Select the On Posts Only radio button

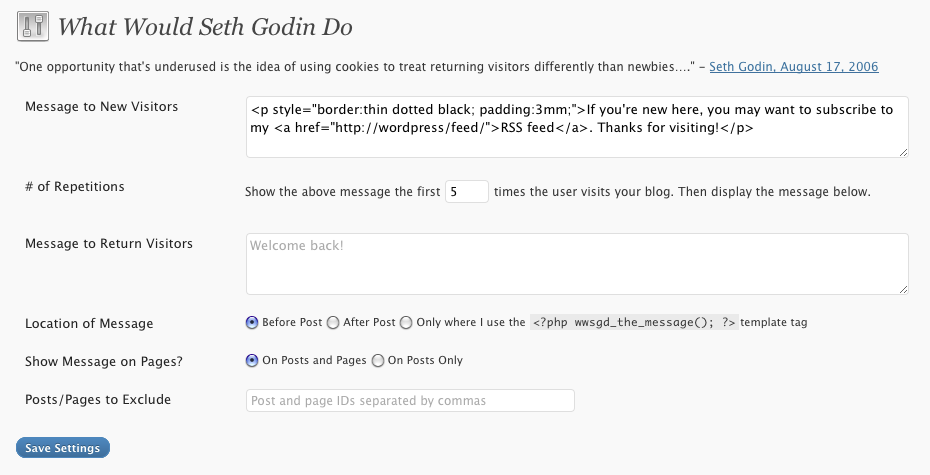tap(378, 360)
